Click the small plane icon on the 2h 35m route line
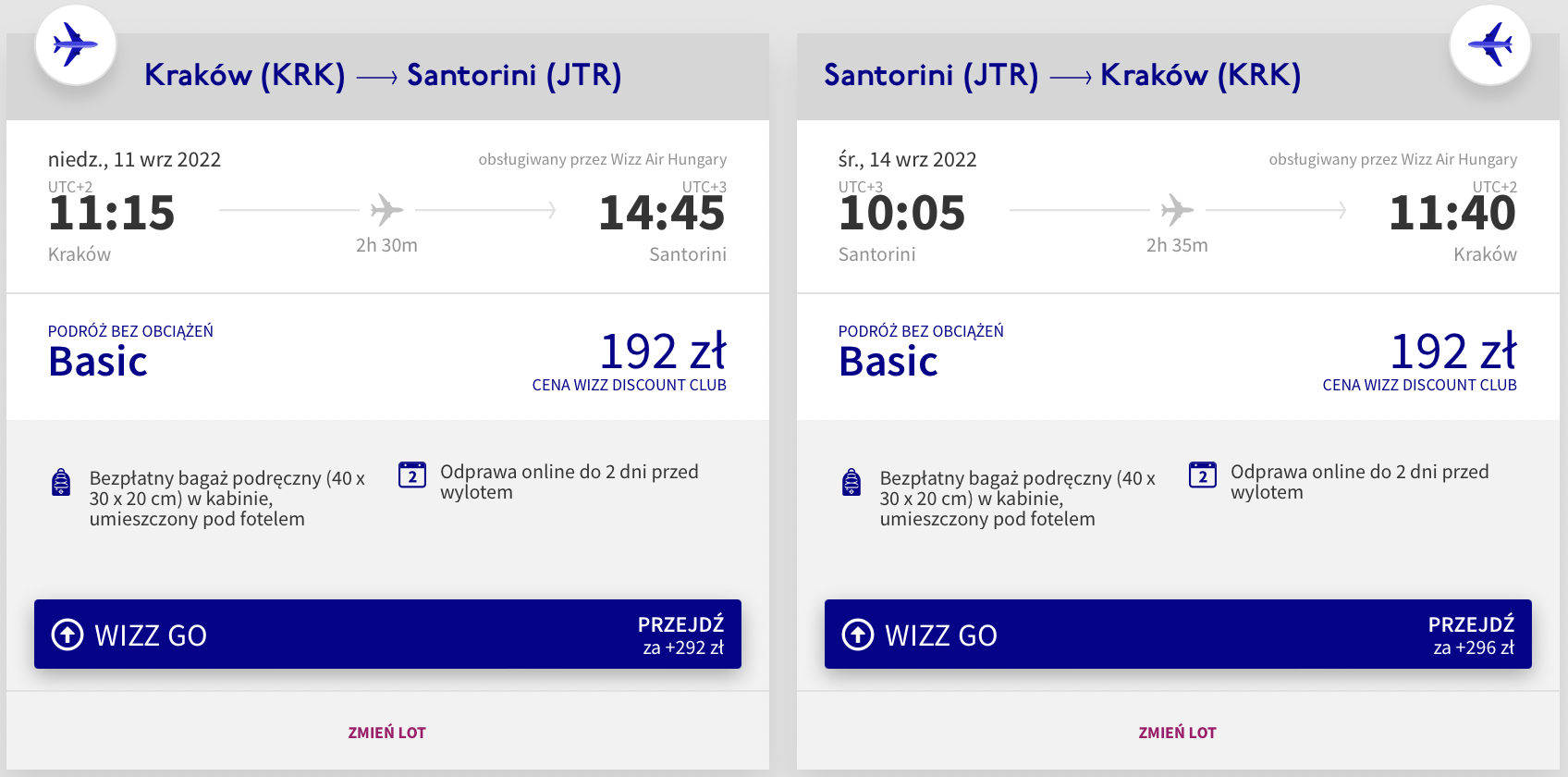 click(1177, 210)
